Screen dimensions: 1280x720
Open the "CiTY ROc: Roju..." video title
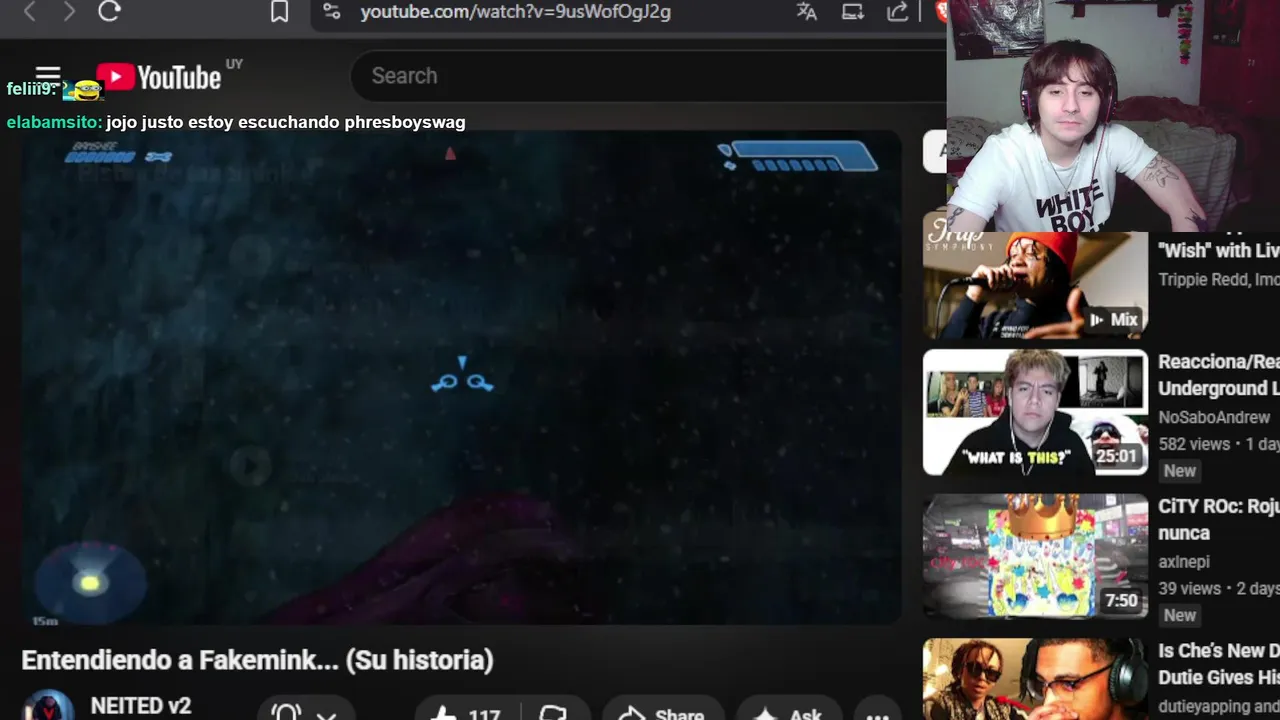pos(1218,520)
